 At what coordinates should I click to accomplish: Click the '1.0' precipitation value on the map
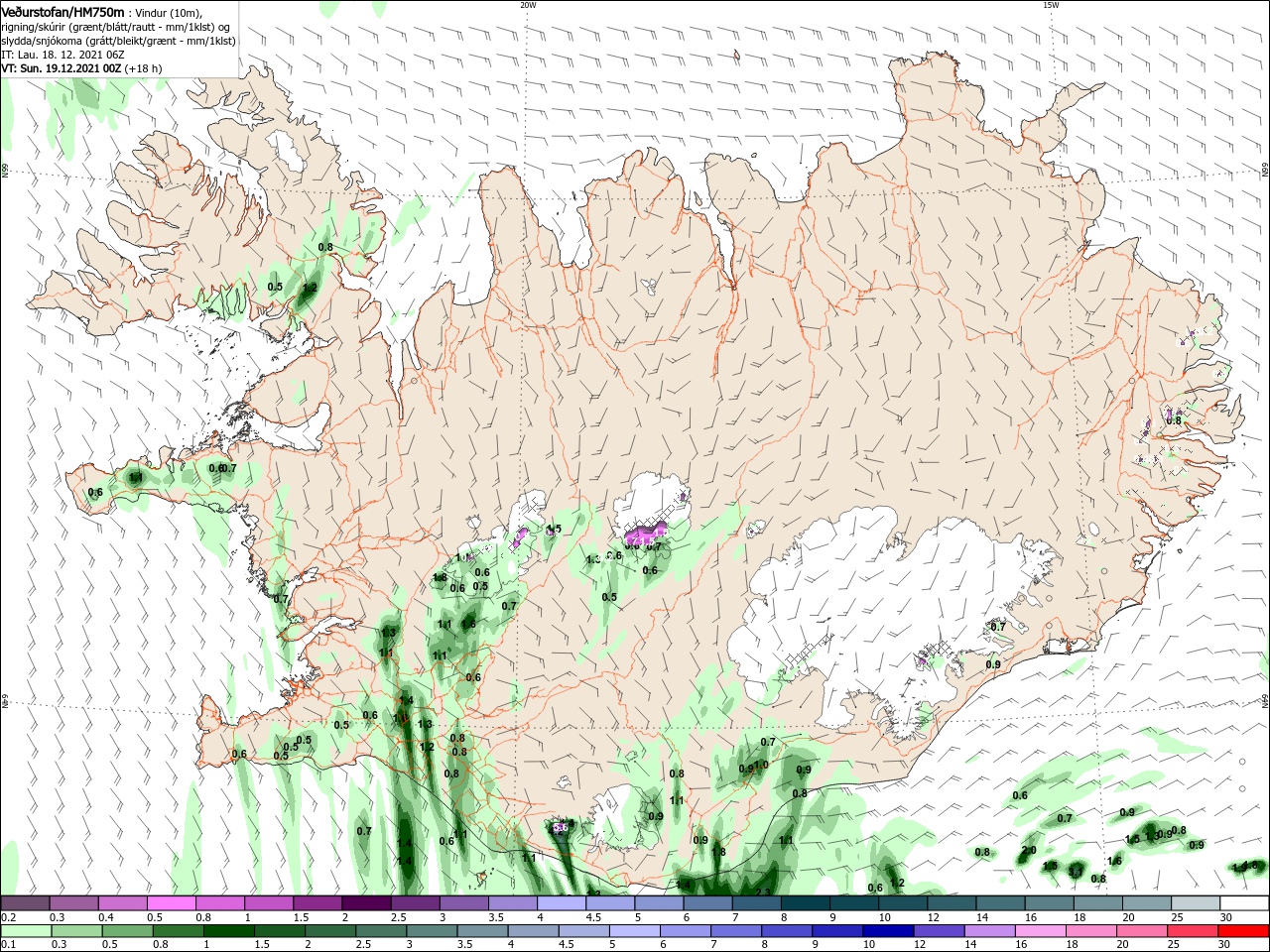pos(761,765)
